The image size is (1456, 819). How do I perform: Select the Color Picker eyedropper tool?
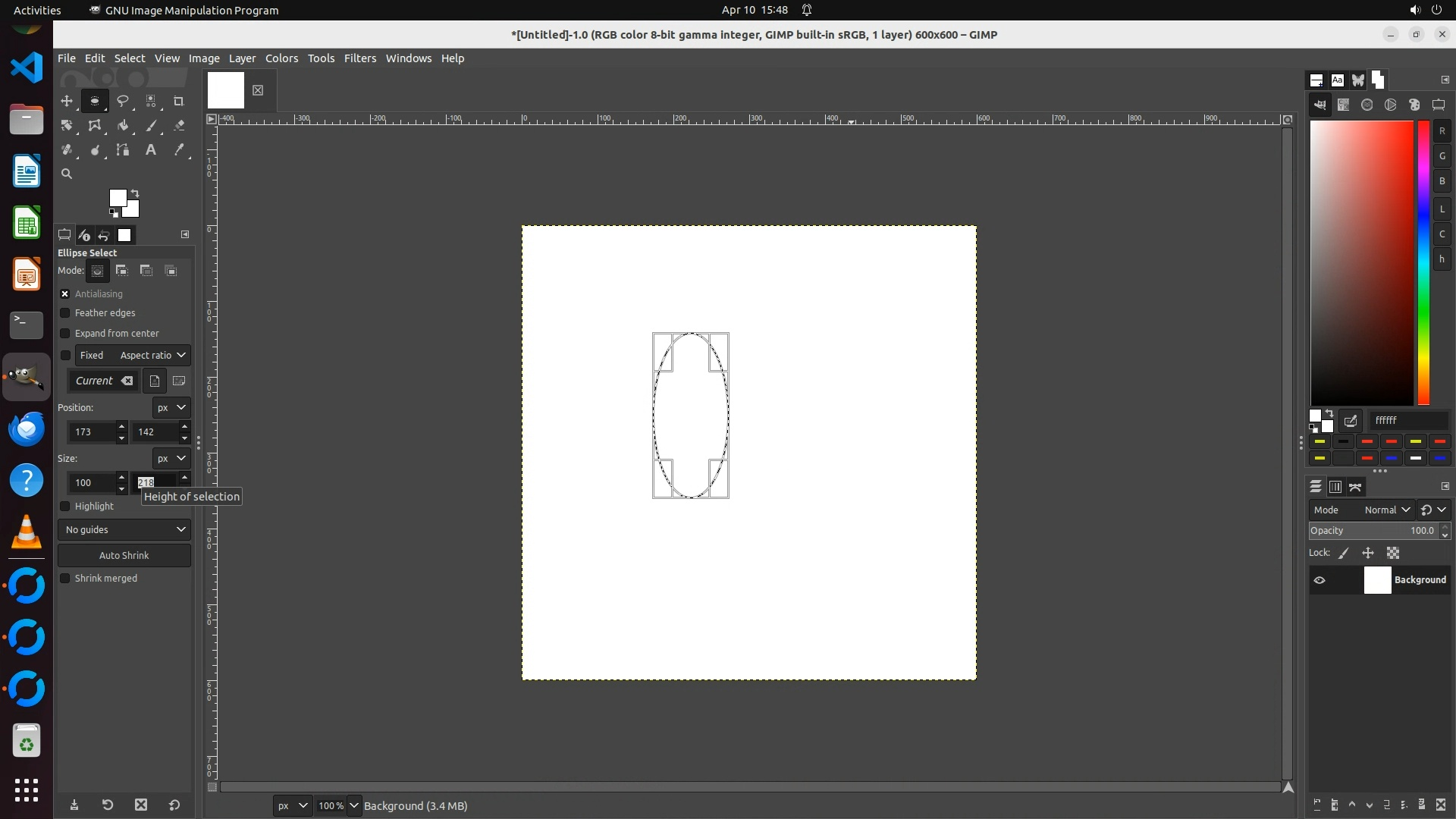point(179,150)
